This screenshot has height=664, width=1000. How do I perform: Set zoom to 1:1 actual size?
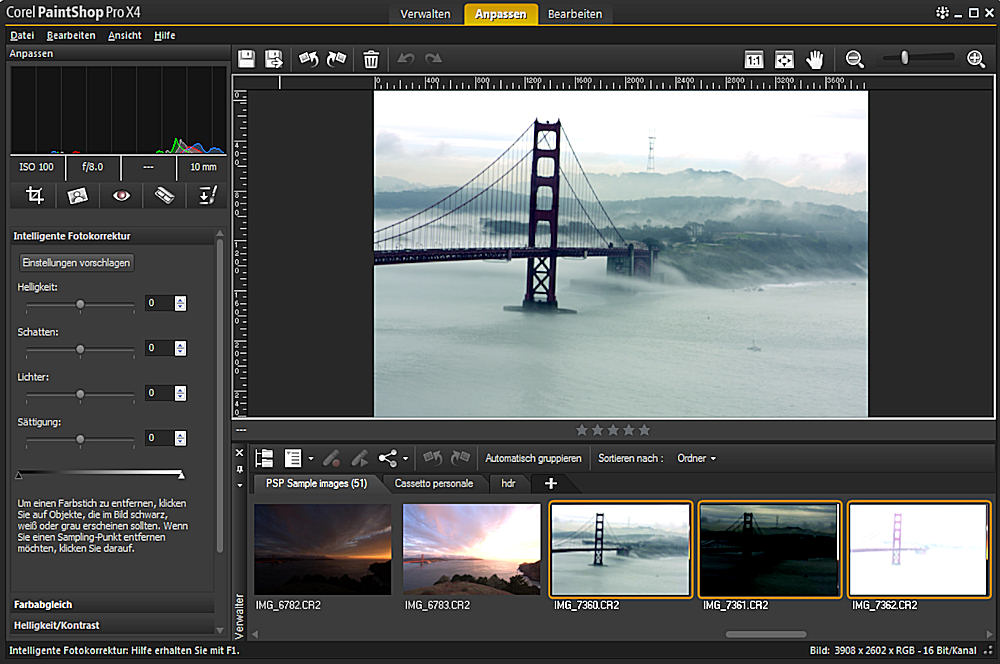[x=754, y=60]
